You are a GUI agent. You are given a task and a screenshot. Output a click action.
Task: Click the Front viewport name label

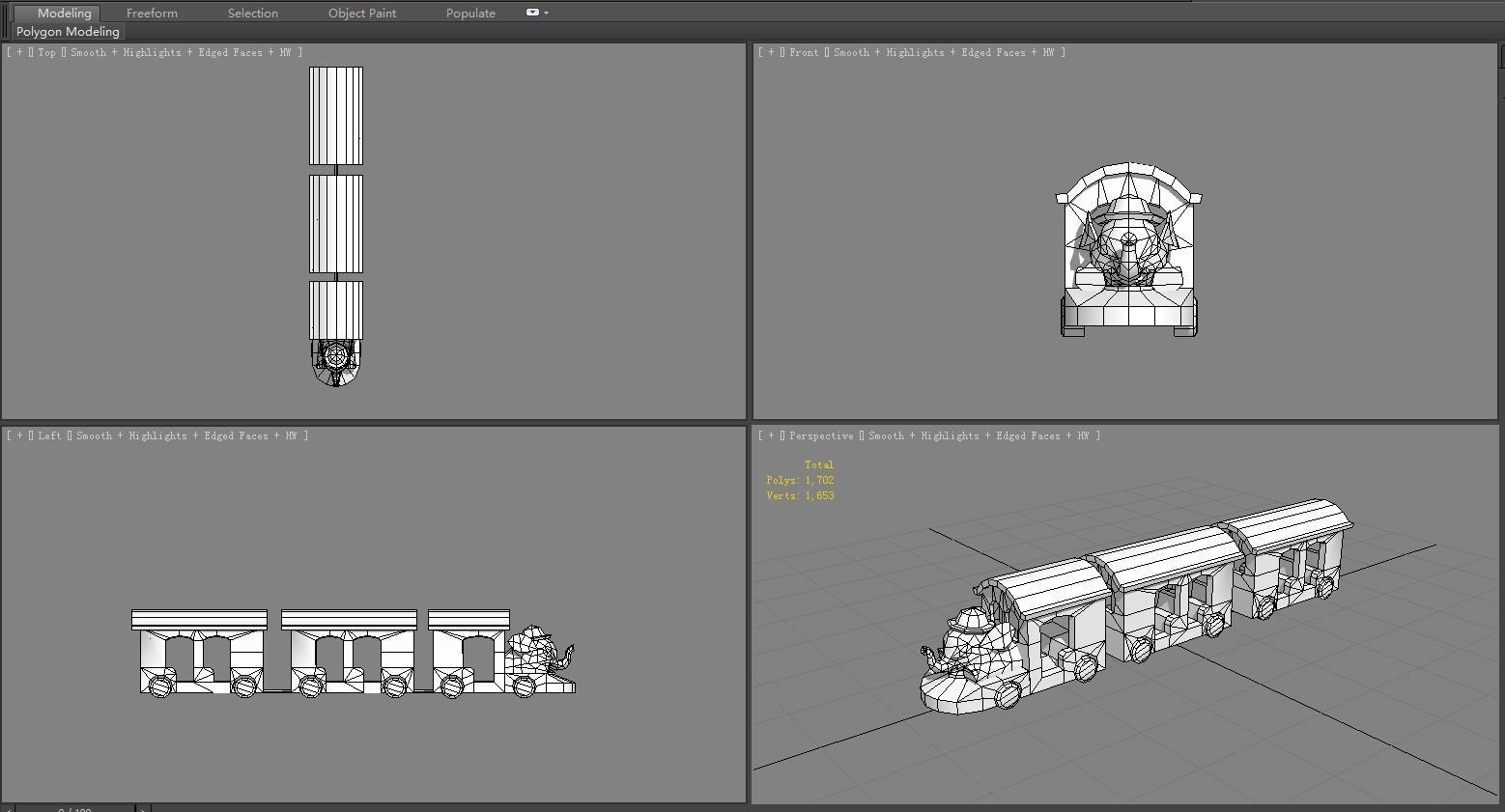coord(804,52)
